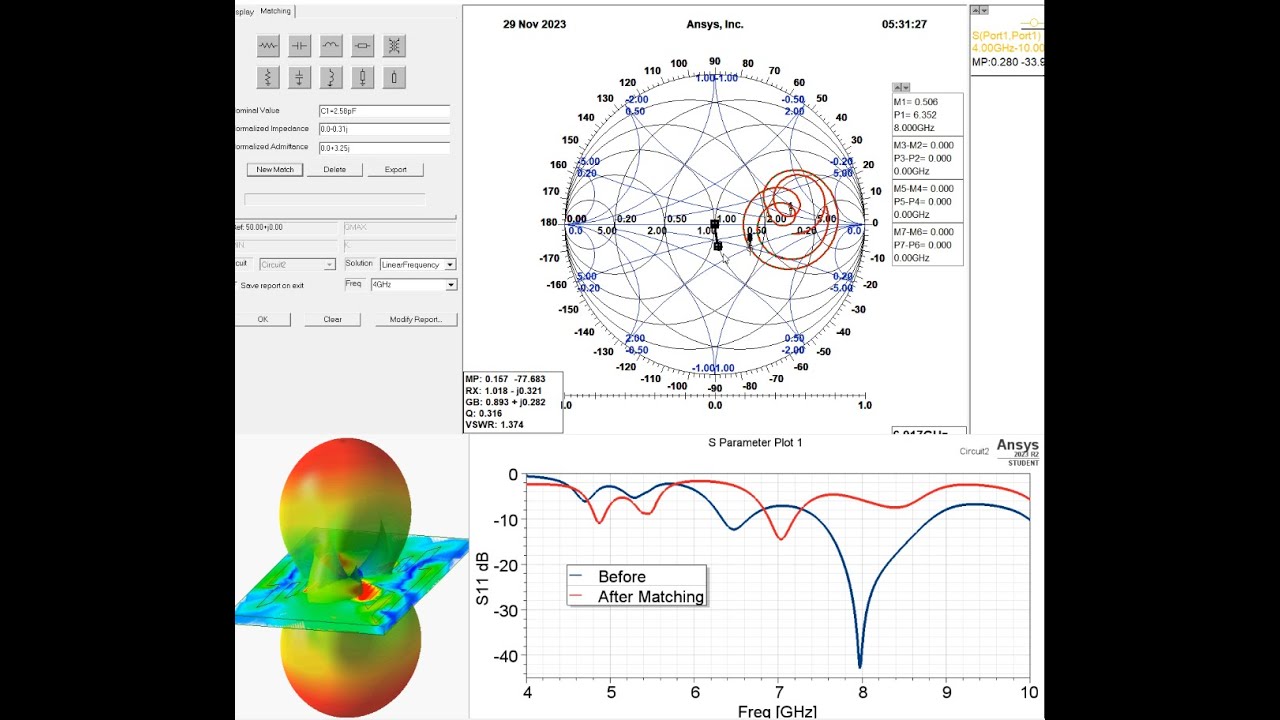Click the S(Port1,Port1) trace legend
Viewport: 1280px width, 720px height.
tap(1007, 35)
